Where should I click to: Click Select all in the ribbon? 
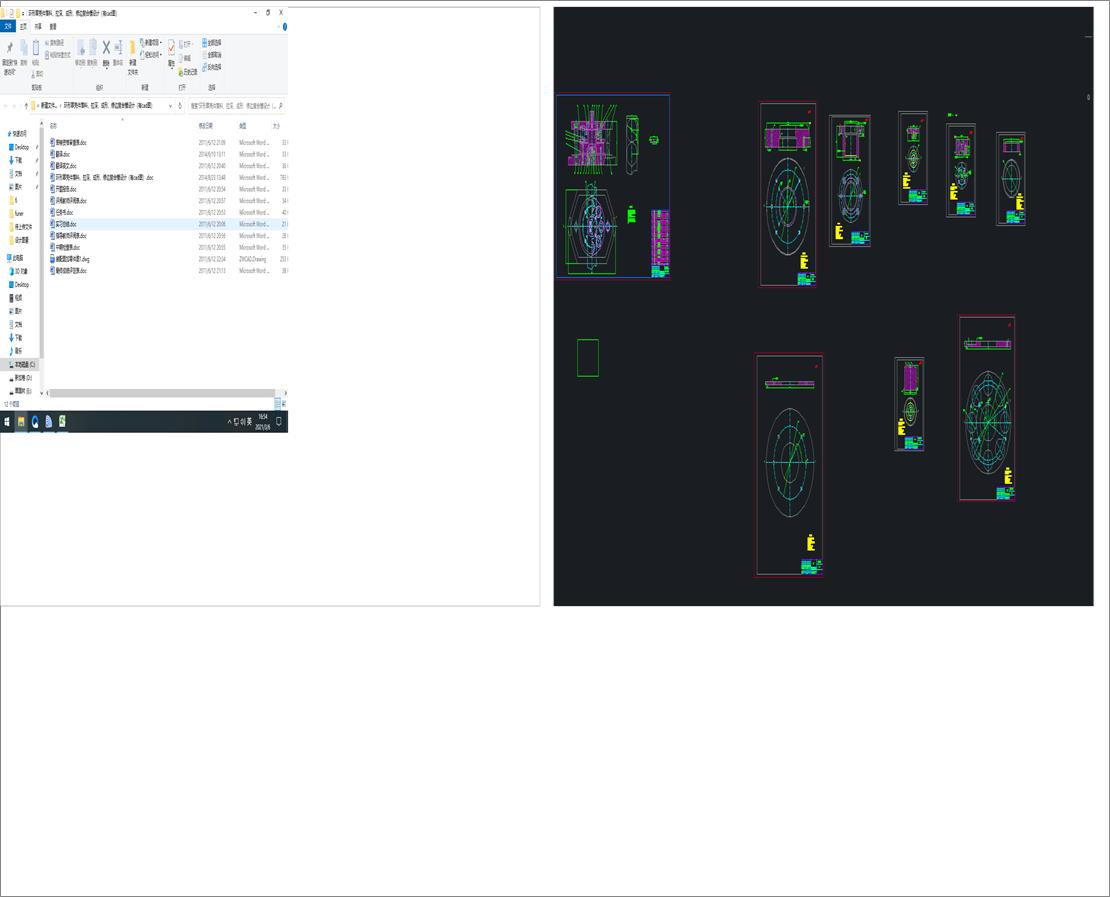tap(212, 42)
